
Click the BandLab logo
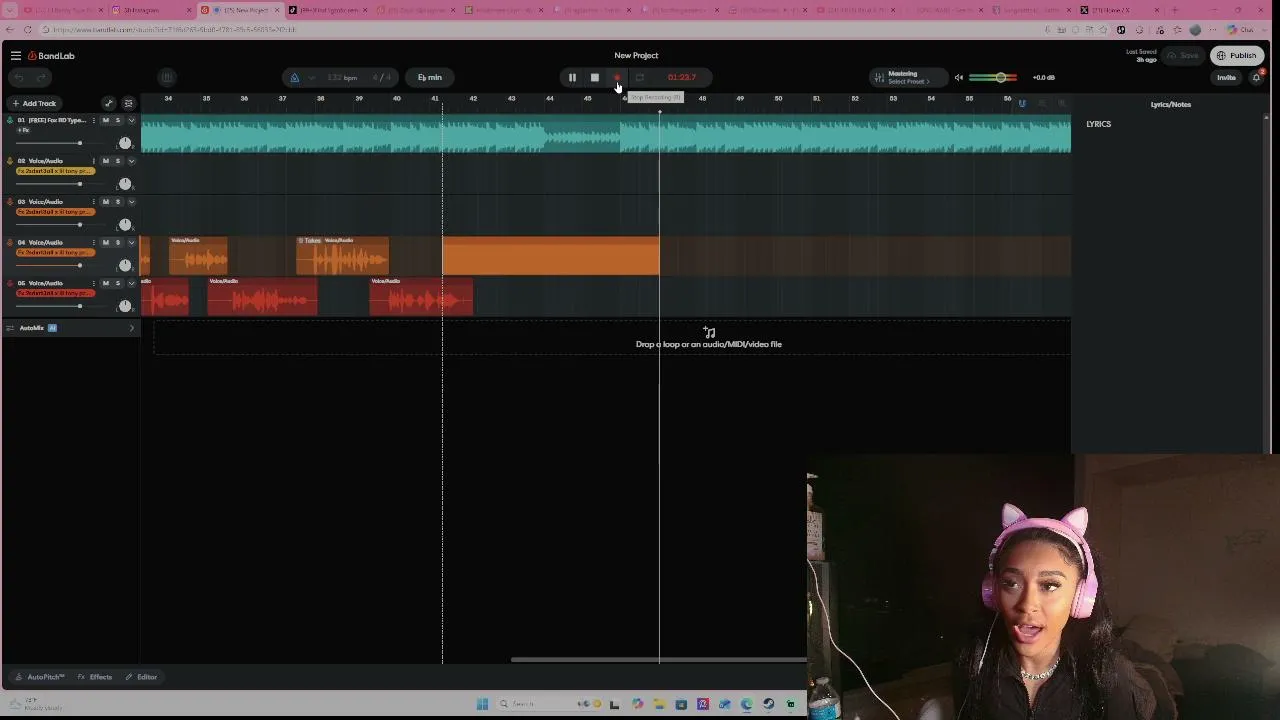pyautogui.click(x=51, y=56)
